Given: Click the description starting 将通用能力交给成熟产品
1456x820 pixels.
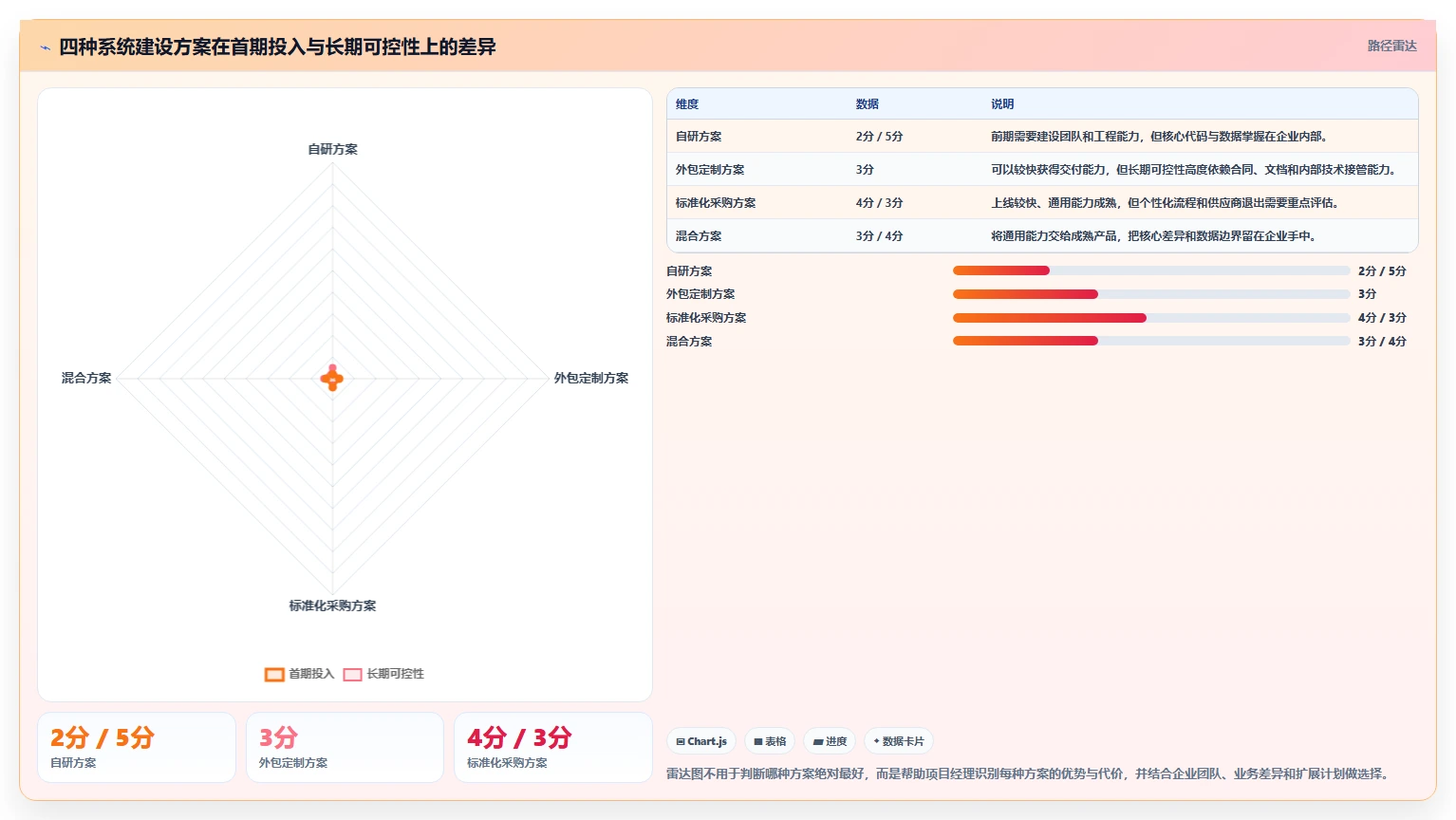Looking at the screenshot, I should click(x=1153, y=236).
